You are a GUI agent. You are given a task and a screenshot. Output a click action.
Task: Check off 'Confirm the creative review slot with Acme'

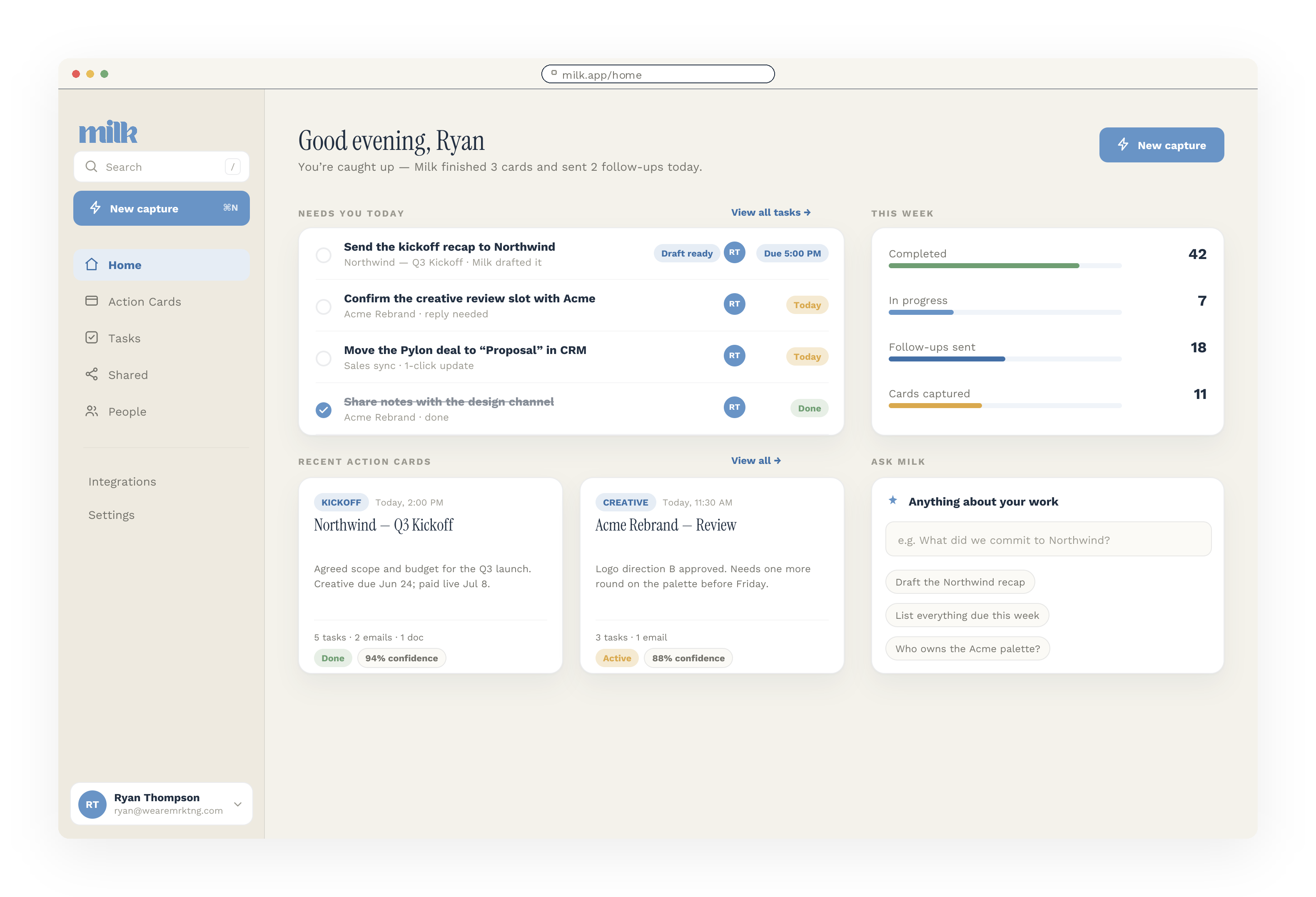(323, 306)
